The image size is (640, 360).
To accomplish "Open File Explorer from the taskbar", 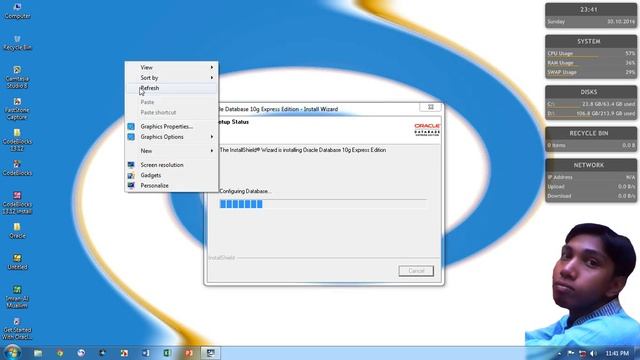I will click(38, 353).
